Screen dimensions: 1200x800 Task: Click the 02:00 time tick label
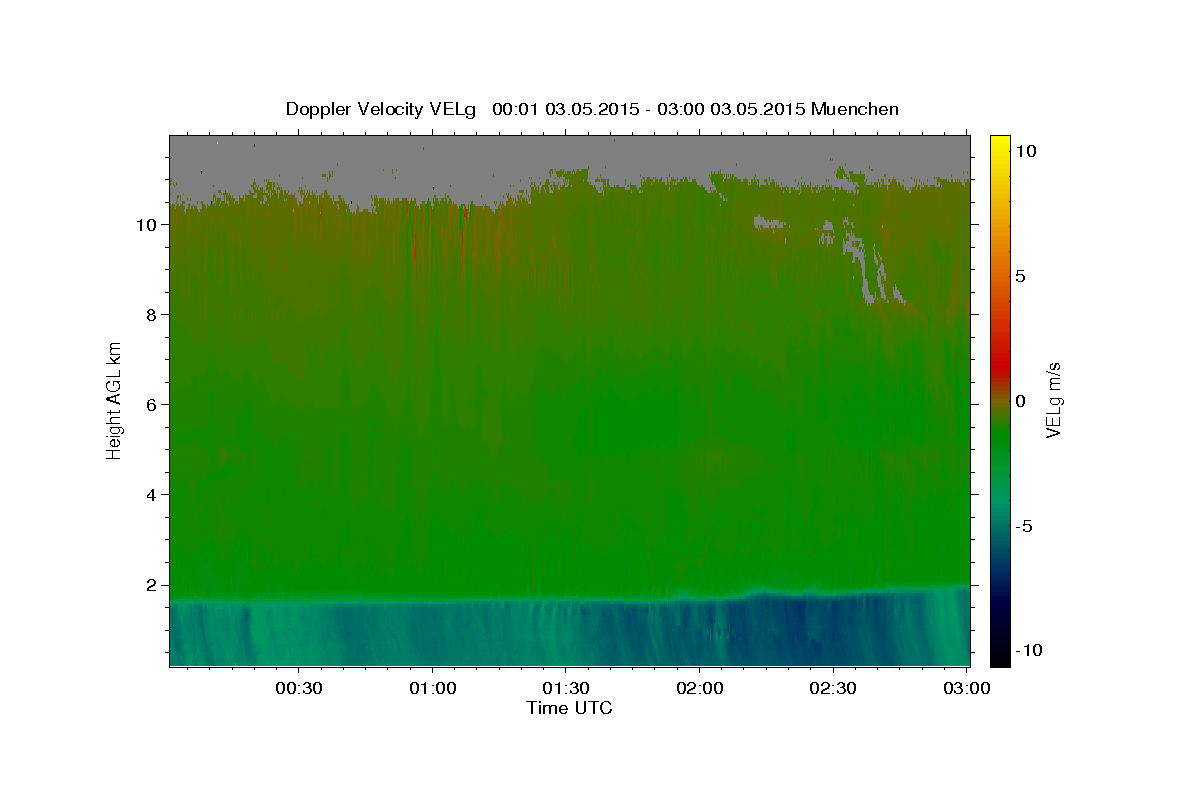[x=699, y=689]
